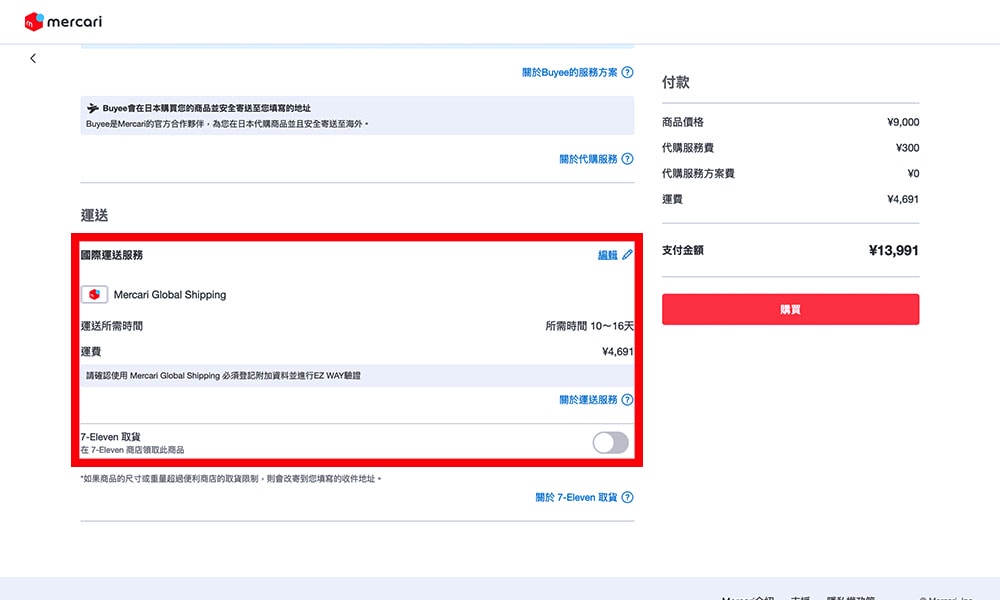Open 關於 7-Eleven 取貨 help link
1000x600 pixels.
click(576, 497)
